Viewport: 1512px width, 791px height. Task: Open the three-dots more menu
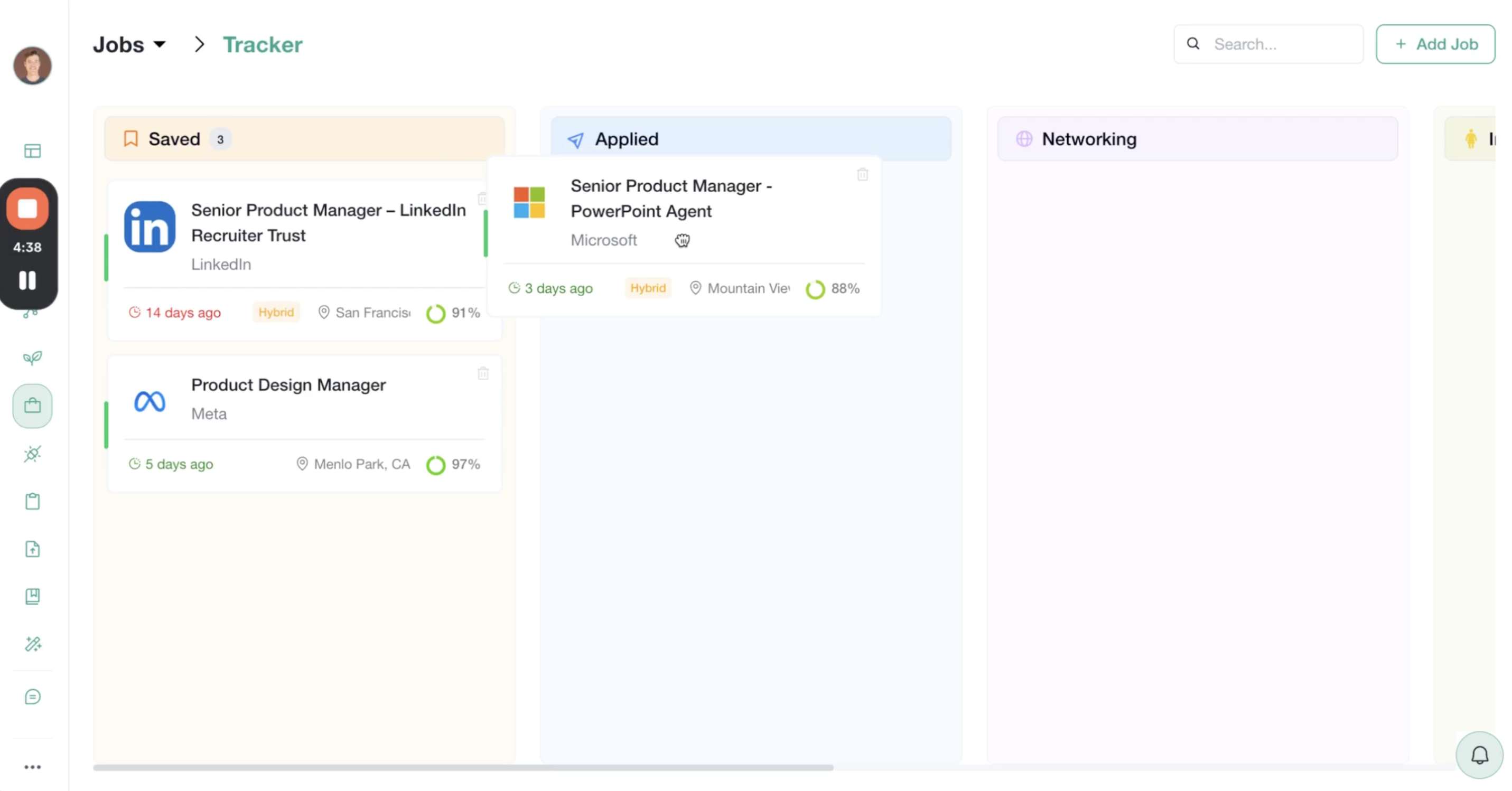[32, 767]
